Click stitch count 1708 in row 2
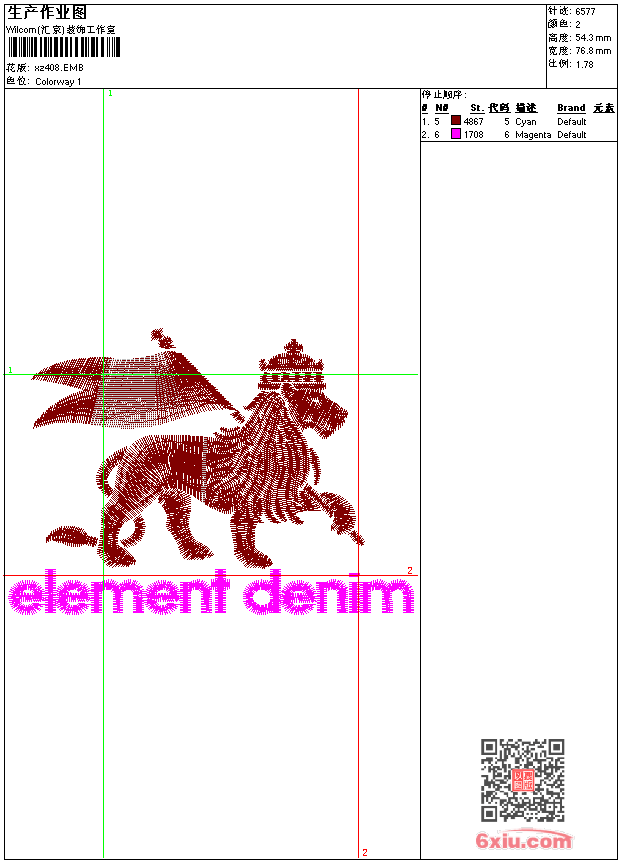The image size is (620, 860). [474, 135]
